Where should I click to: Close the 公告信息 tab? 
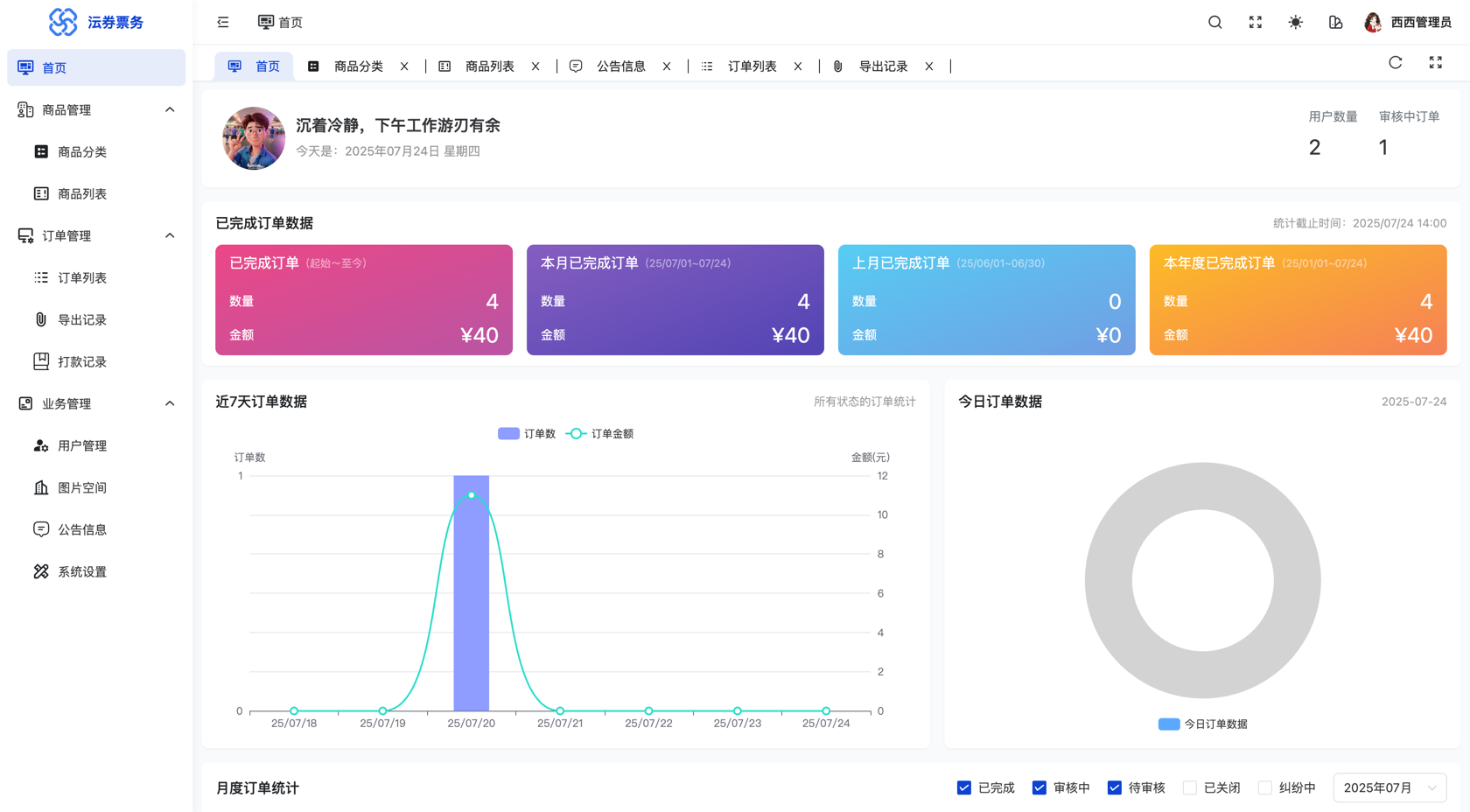(x=667, y=66)
